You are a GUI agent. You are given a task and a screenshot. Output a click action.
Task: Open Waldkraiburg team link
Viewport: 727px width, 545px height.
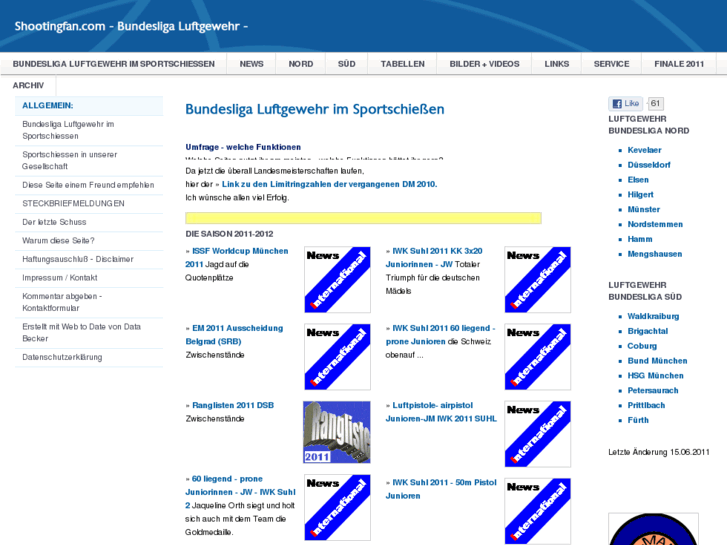653,316
